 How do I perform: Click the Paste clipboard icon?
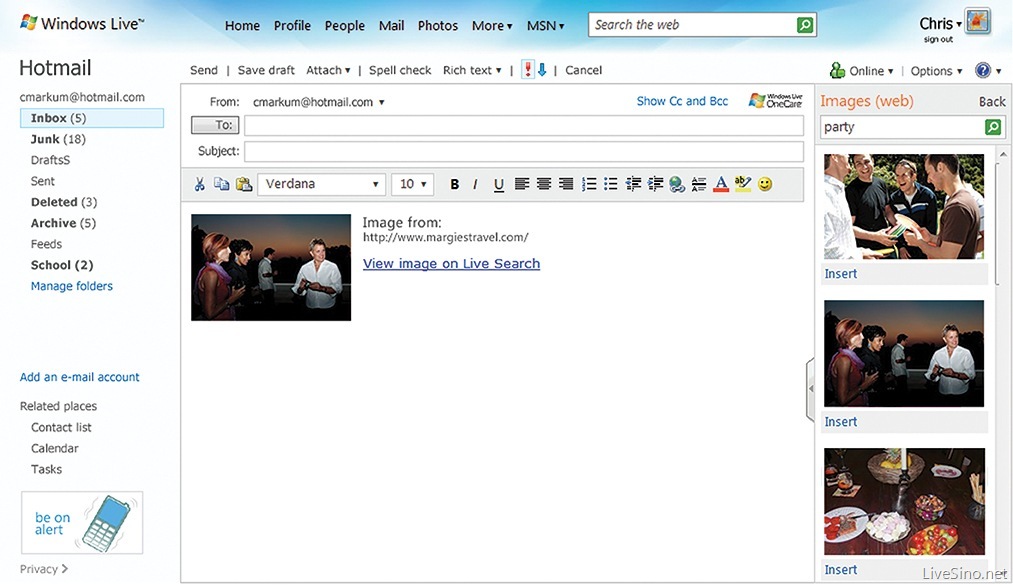tap(244, 184)
